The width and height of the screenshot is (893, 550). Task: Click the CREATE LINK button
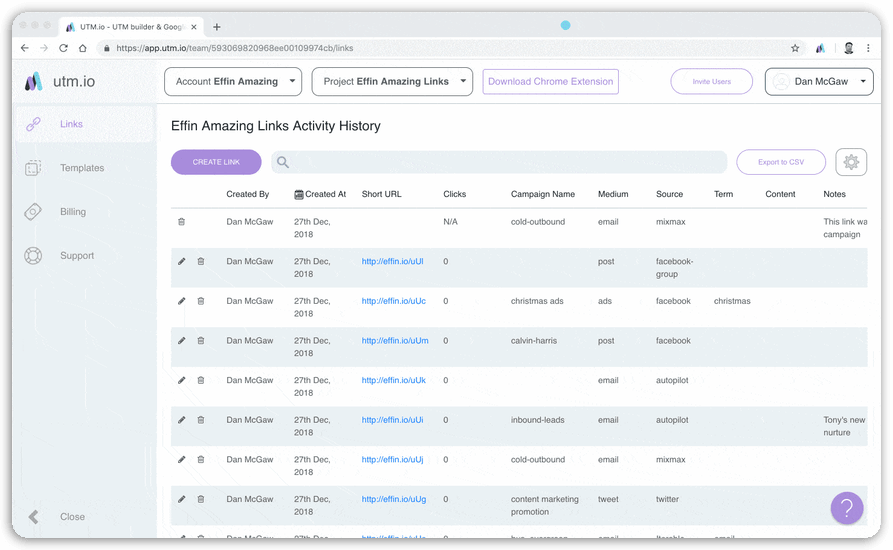216,162
